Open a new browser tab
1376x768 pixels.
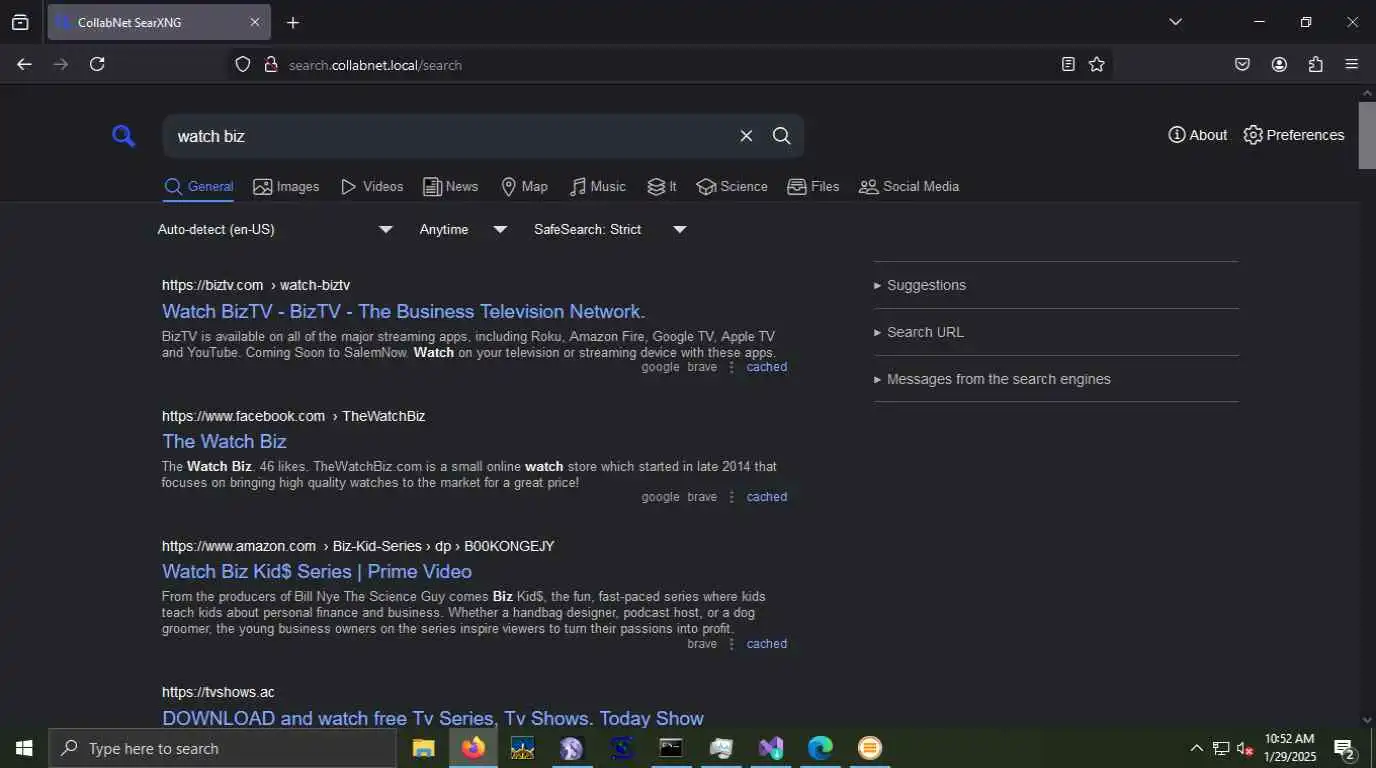point(293,22)
